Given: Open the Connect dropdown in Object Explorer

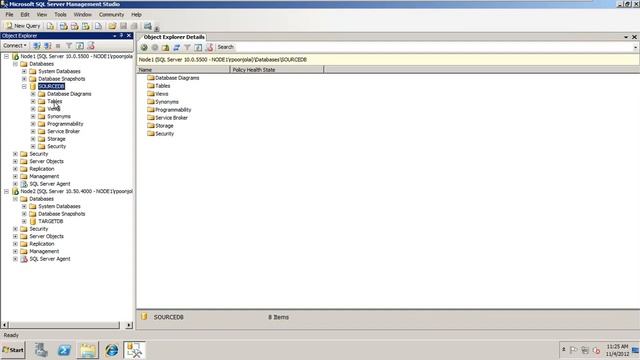Looking at the screenshot, I should (x=15, y=46).
